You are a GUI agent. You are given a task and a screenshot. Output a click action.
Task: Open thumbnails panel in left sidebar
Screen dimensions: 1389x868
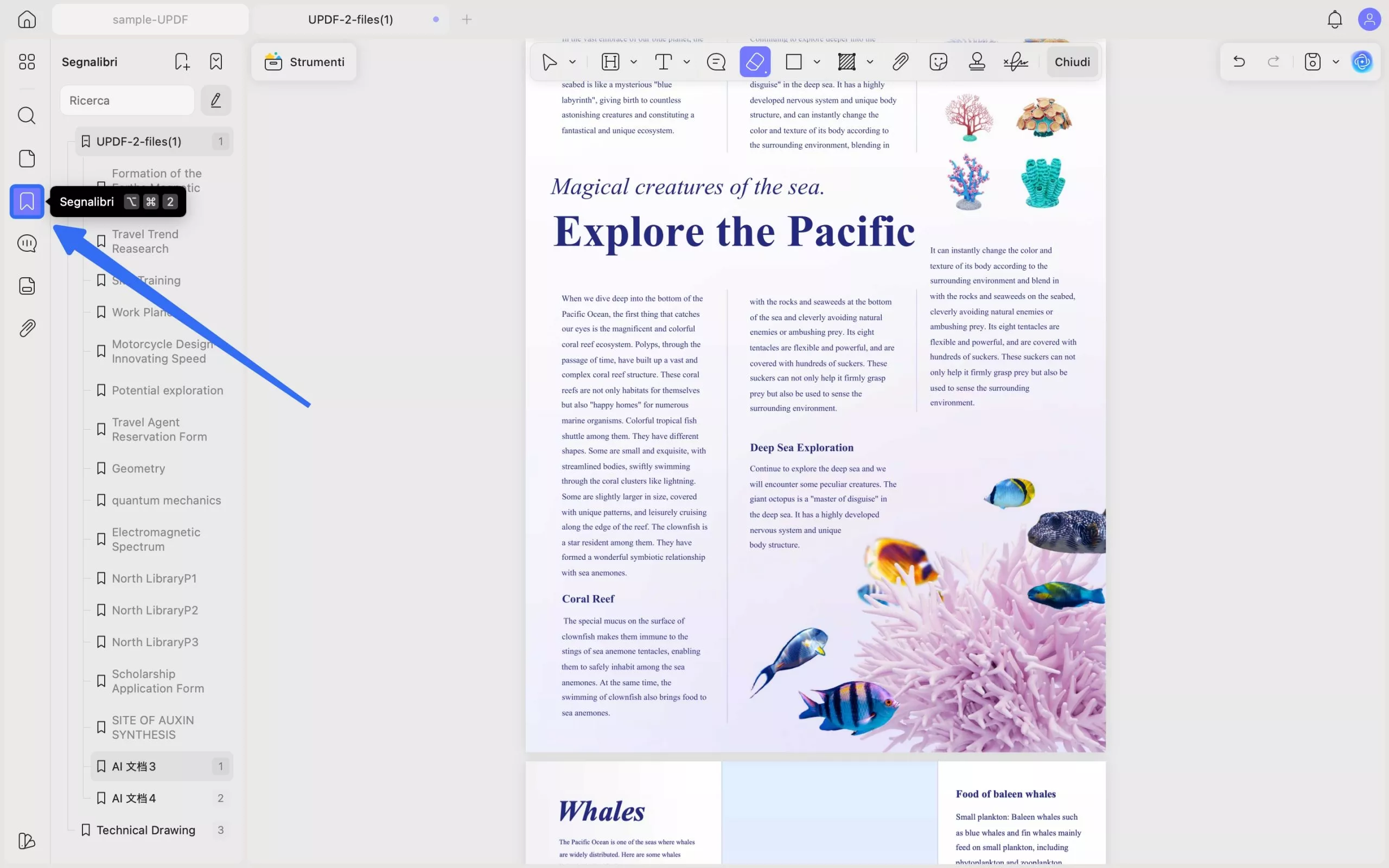27,158
